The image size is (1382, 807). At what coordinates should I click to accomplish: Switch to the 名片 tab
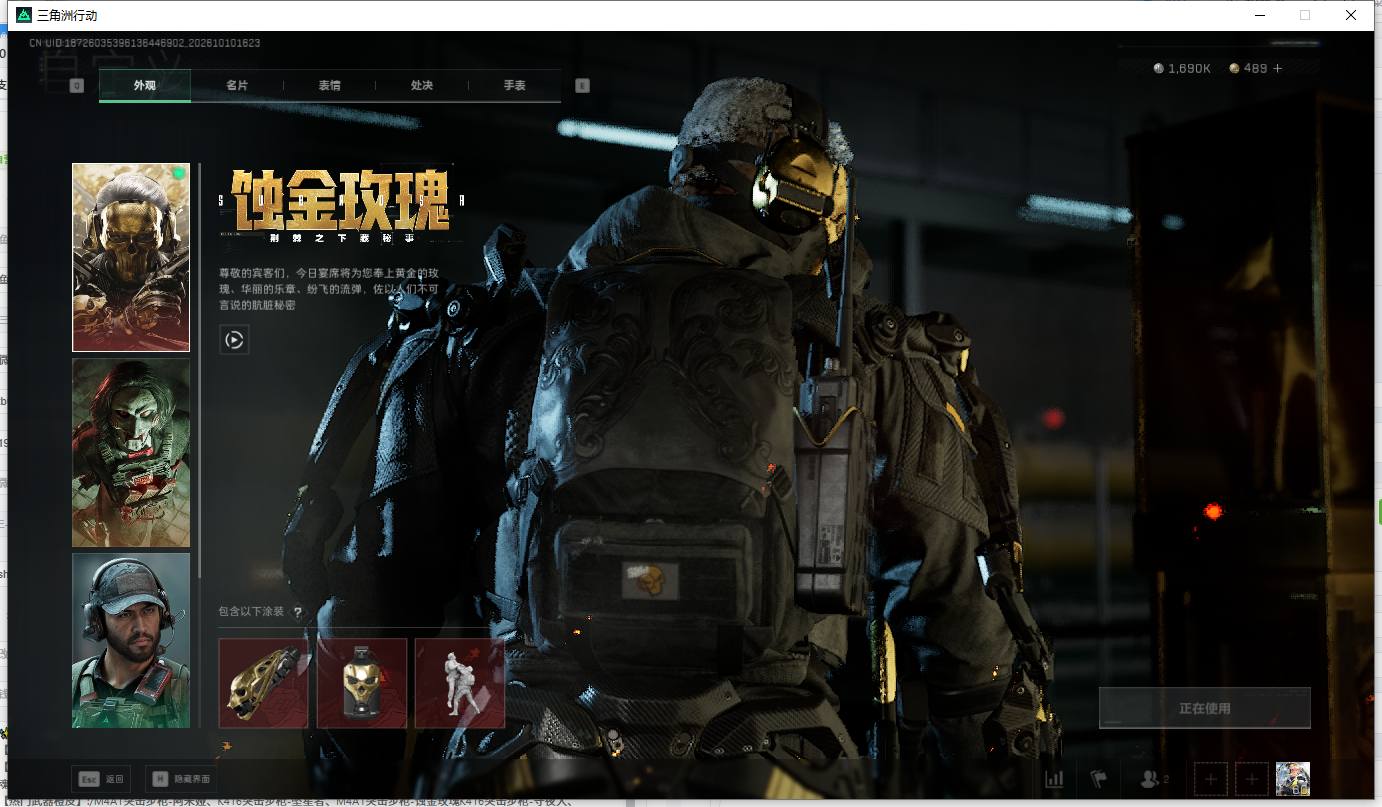coord(237,86)
